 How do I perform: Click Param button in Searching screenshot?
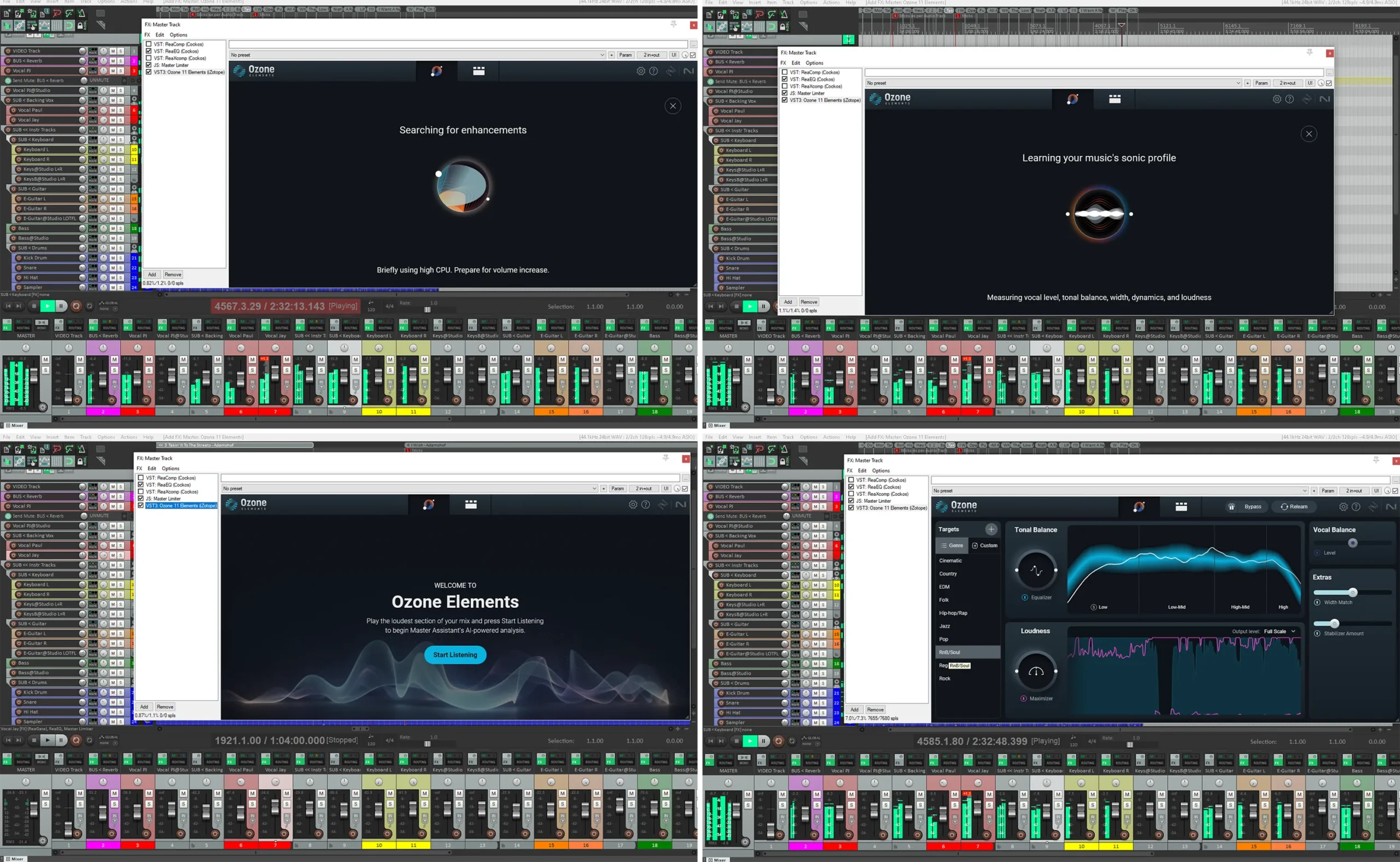625,55
